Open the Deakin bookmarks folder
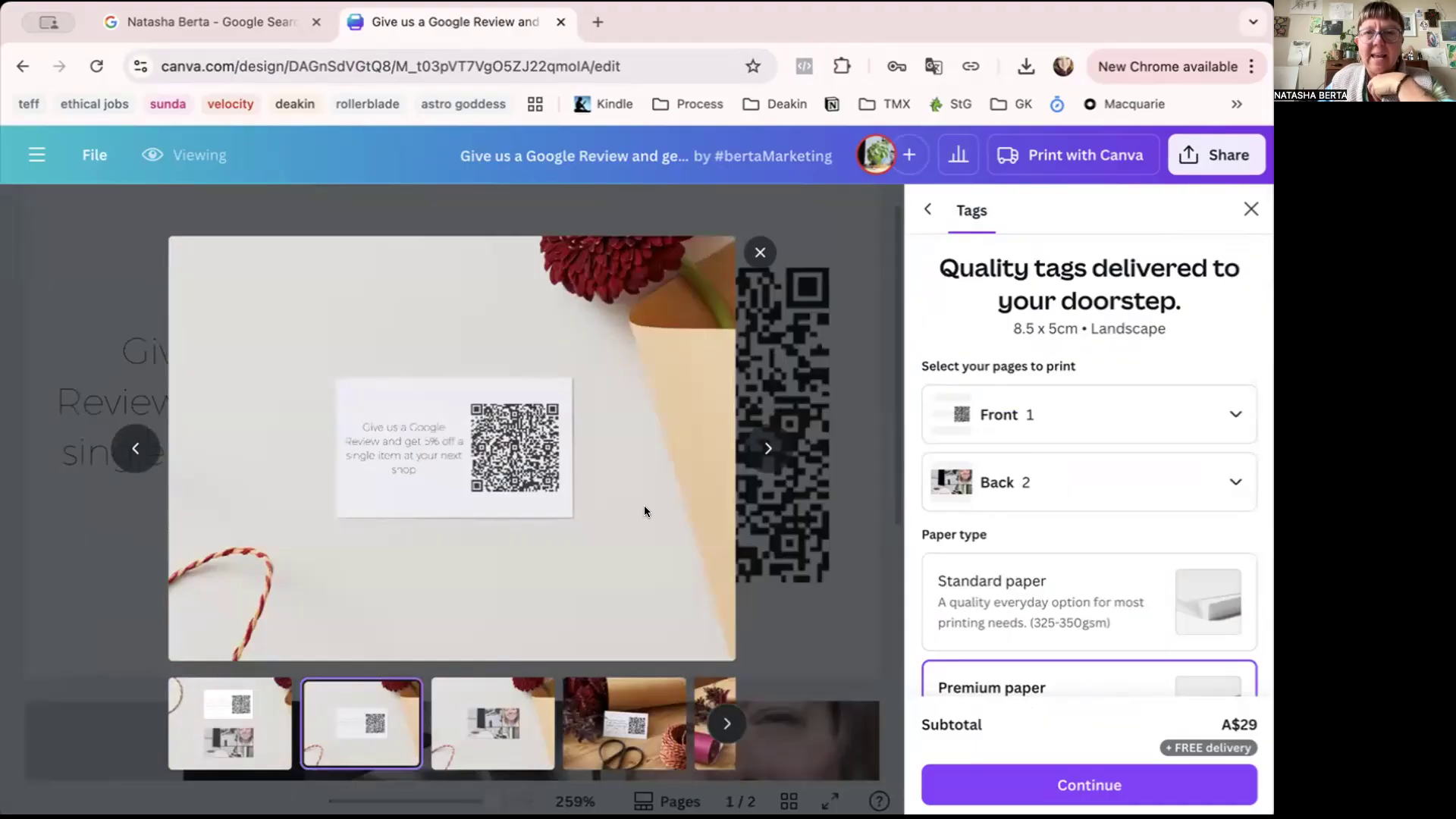 [774, 104]
